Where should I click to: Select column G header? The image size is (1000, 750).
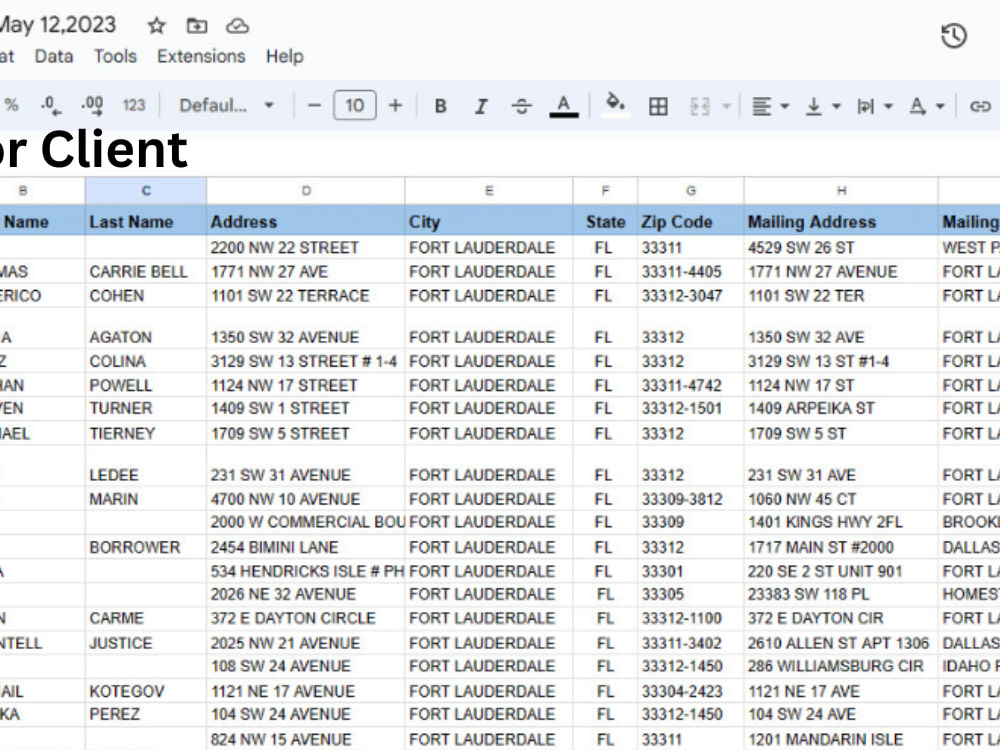pos(691,191)
